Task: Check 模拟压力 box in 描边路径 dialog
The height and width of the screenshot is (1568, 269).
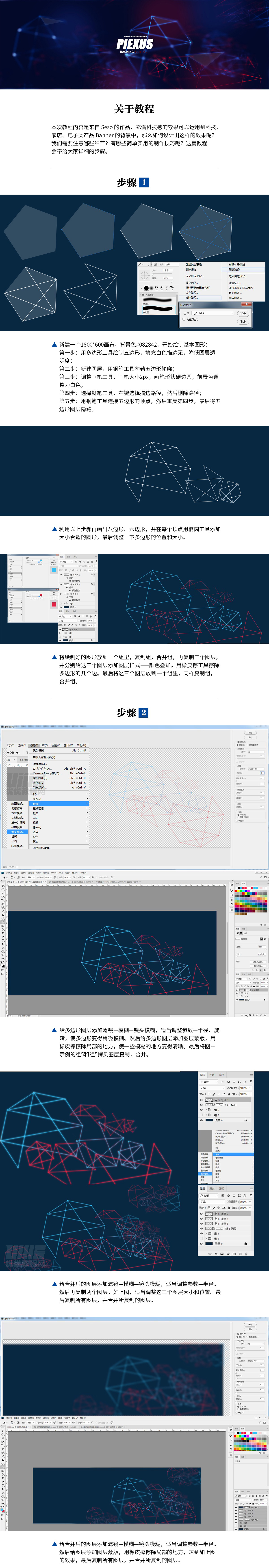Action: [184, 319]
